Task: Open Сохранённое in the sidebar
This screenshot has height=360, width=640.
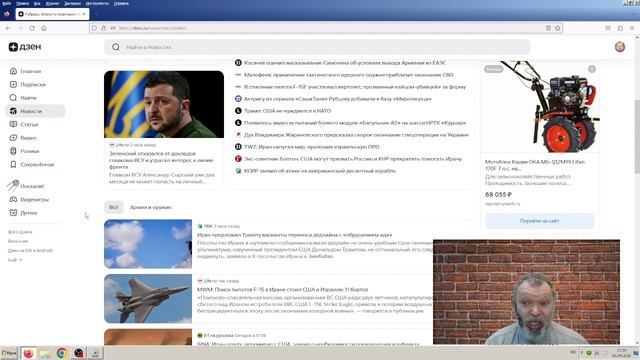Action: [x=32, y=164]
